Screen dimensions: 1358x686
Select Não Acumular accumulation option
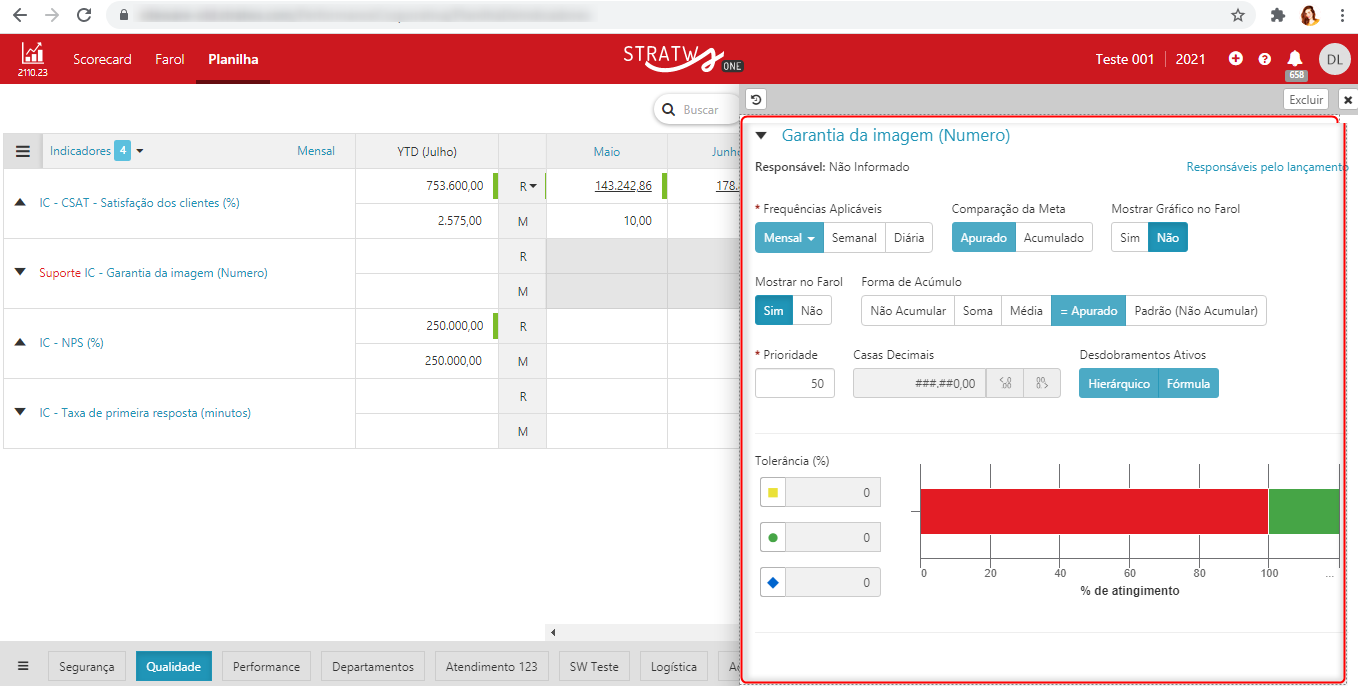coord(908,311)
